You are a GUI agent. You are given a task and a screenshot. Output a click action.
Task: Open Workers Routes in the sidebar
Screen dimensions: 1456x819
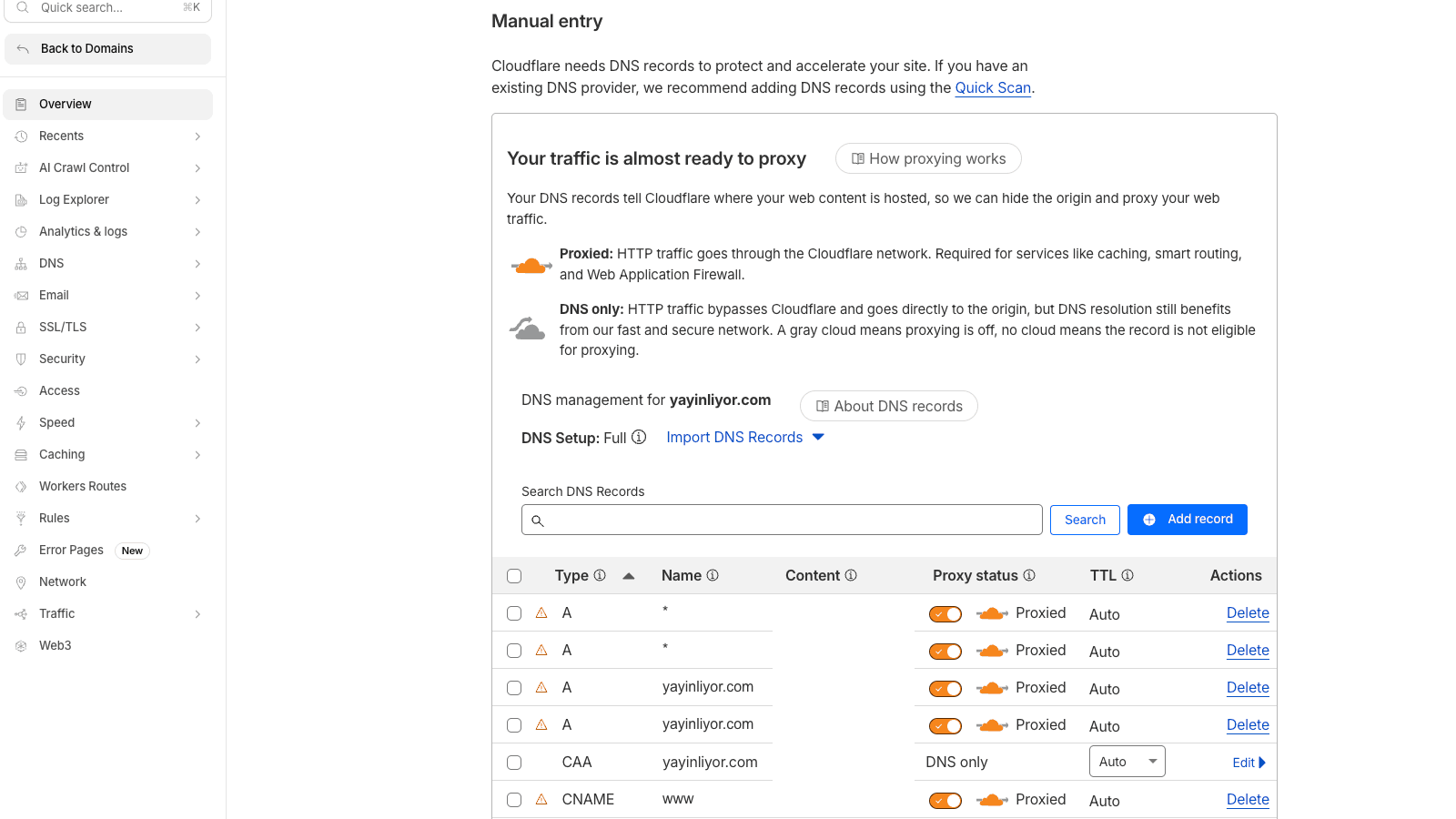pos(83,487)
